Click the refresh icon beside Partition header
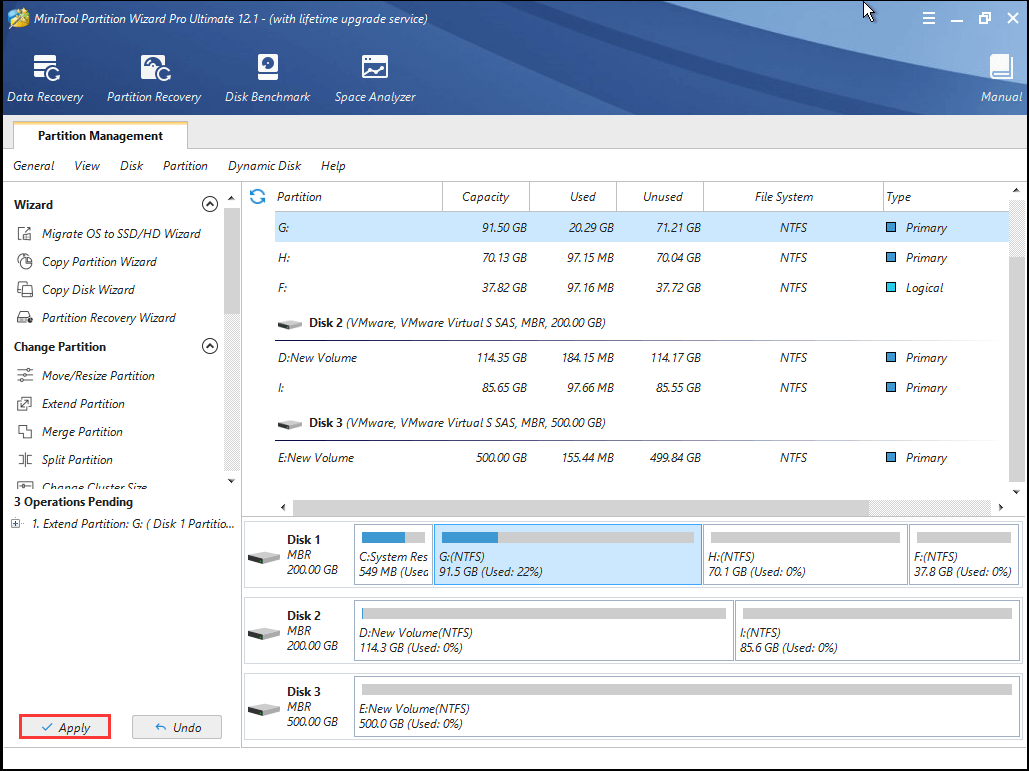 coord(258,196)
